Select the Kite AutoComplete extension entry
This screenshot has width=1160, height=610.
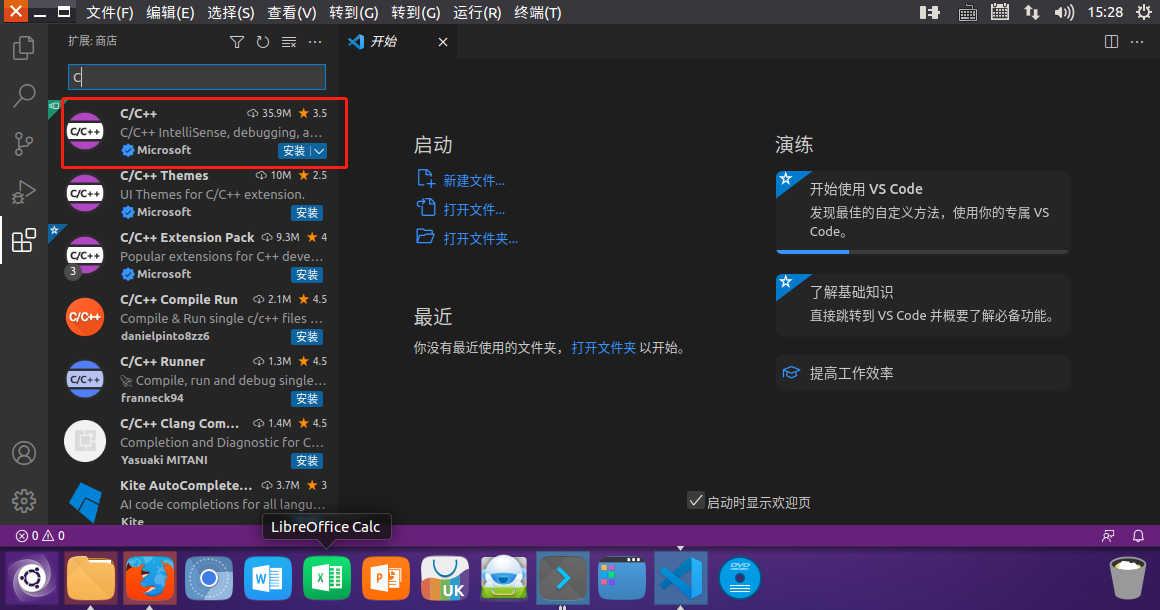pos(194,501)
